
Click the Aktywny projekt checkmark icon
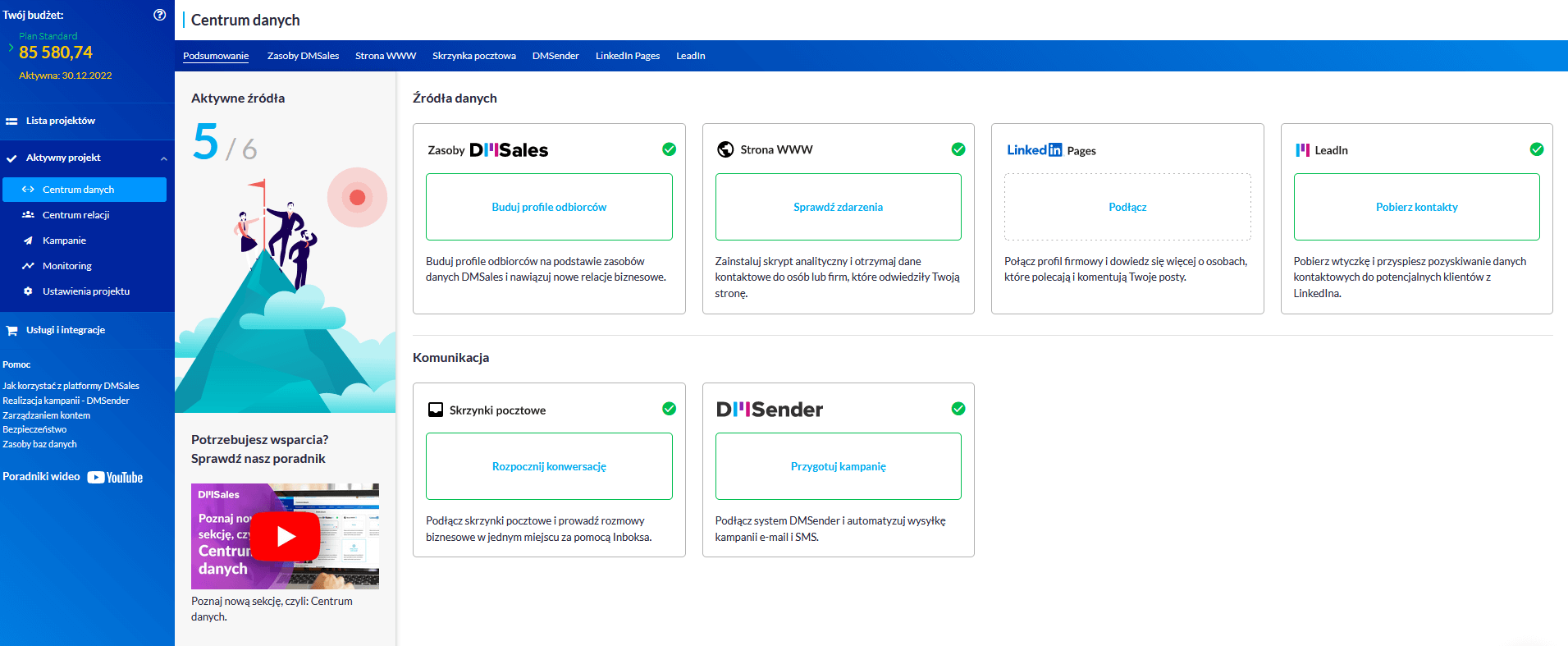[11, 158]
